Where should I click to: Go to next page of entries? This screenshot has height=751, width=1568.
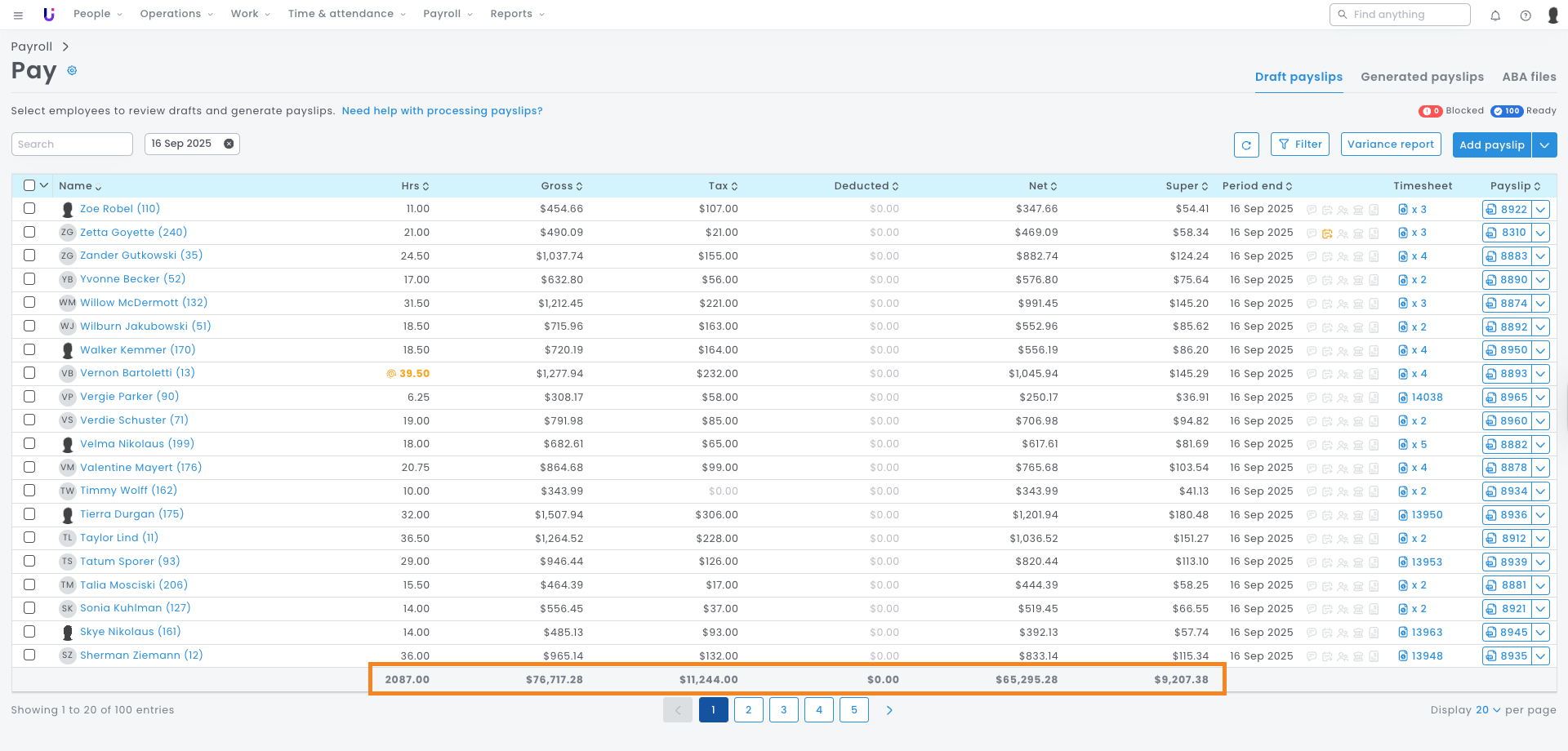[889, 710]
